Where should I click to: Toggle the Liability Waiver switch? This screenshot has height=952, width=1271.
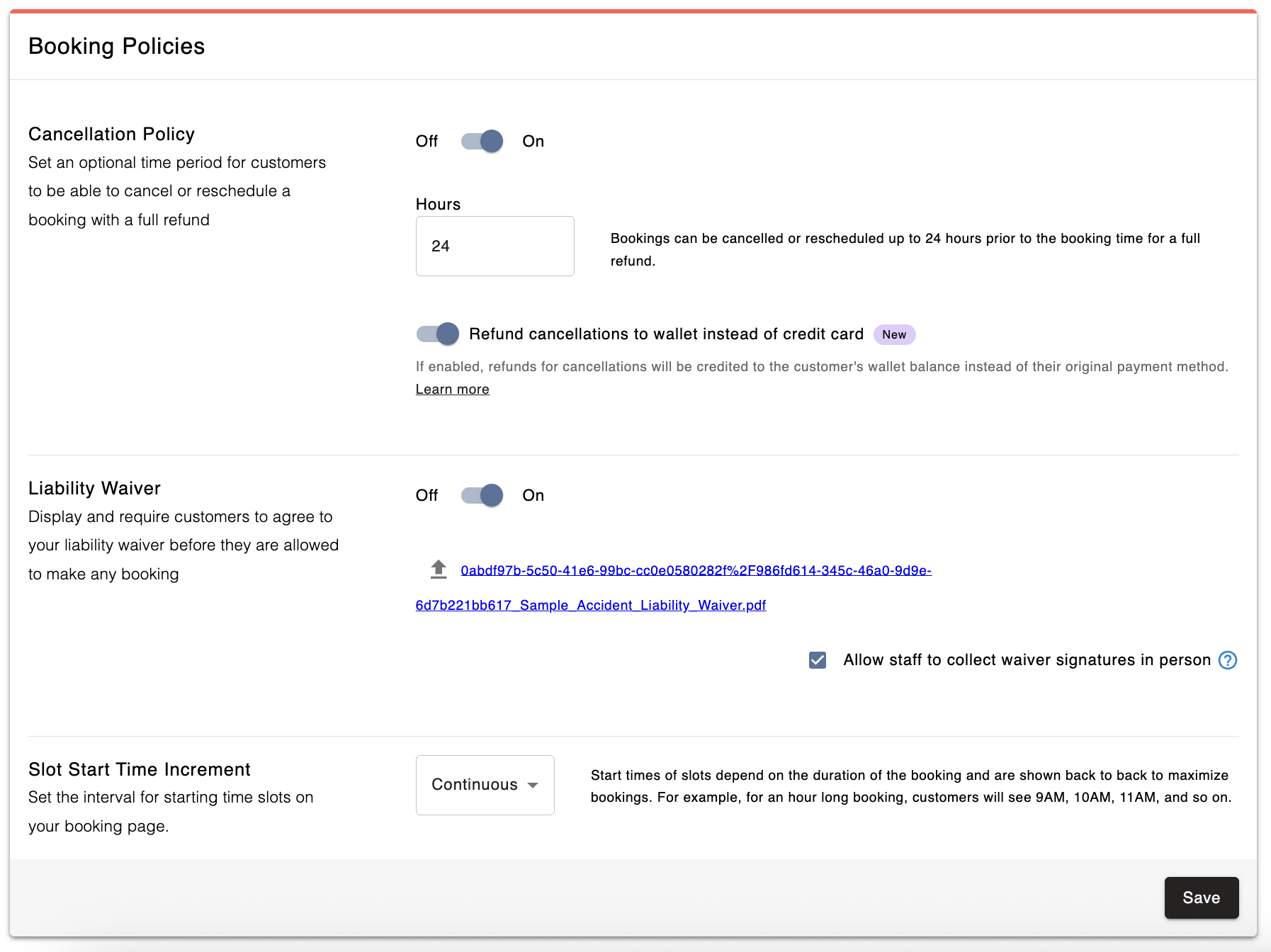[482, 495]
